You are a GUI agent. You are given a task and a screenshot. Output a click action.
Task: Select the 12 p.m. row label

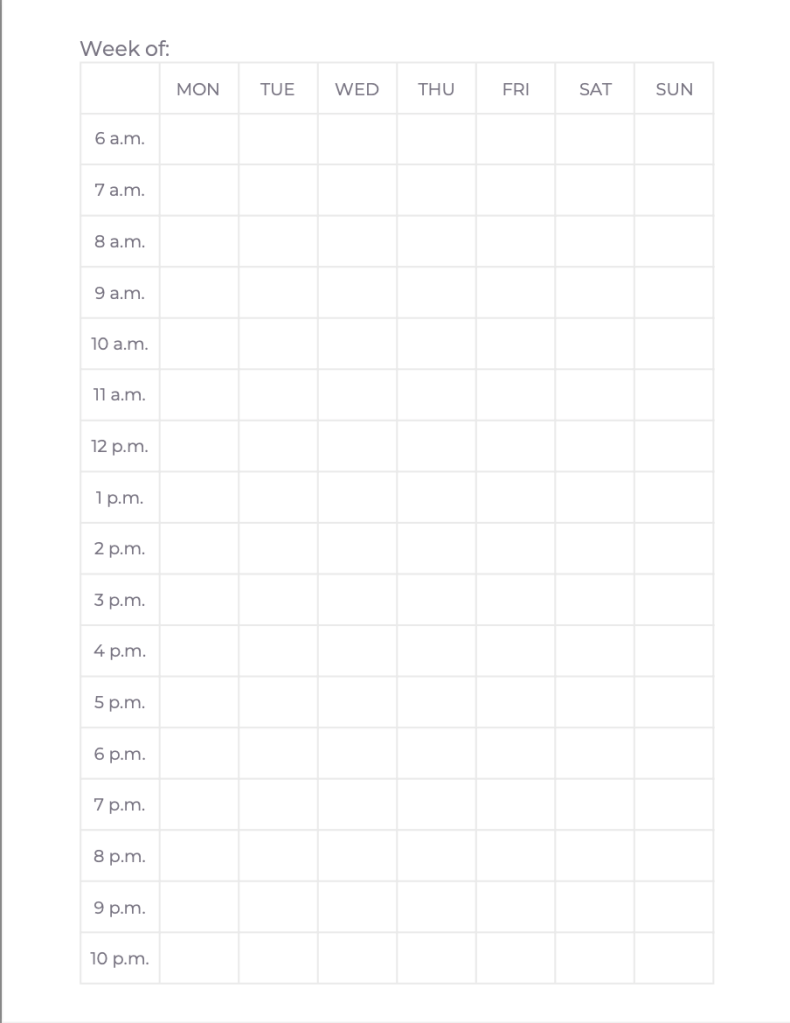point(120,446)
